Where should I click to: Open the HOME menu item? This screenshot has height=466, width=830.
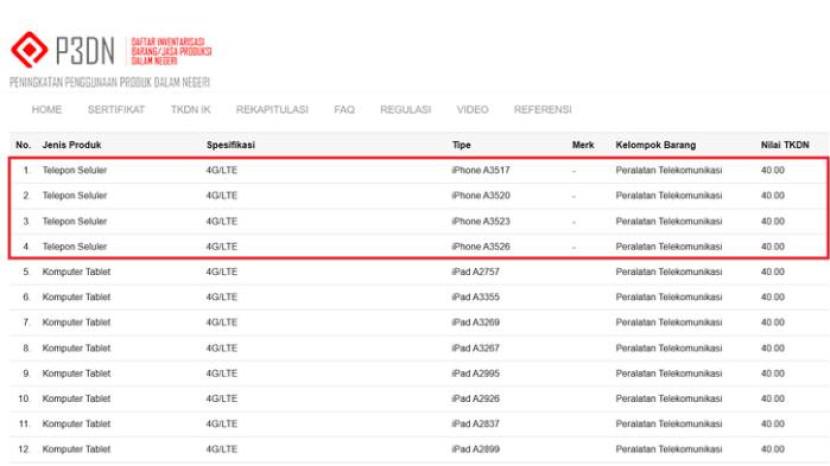pyautogui.click(x=47, y=109)
